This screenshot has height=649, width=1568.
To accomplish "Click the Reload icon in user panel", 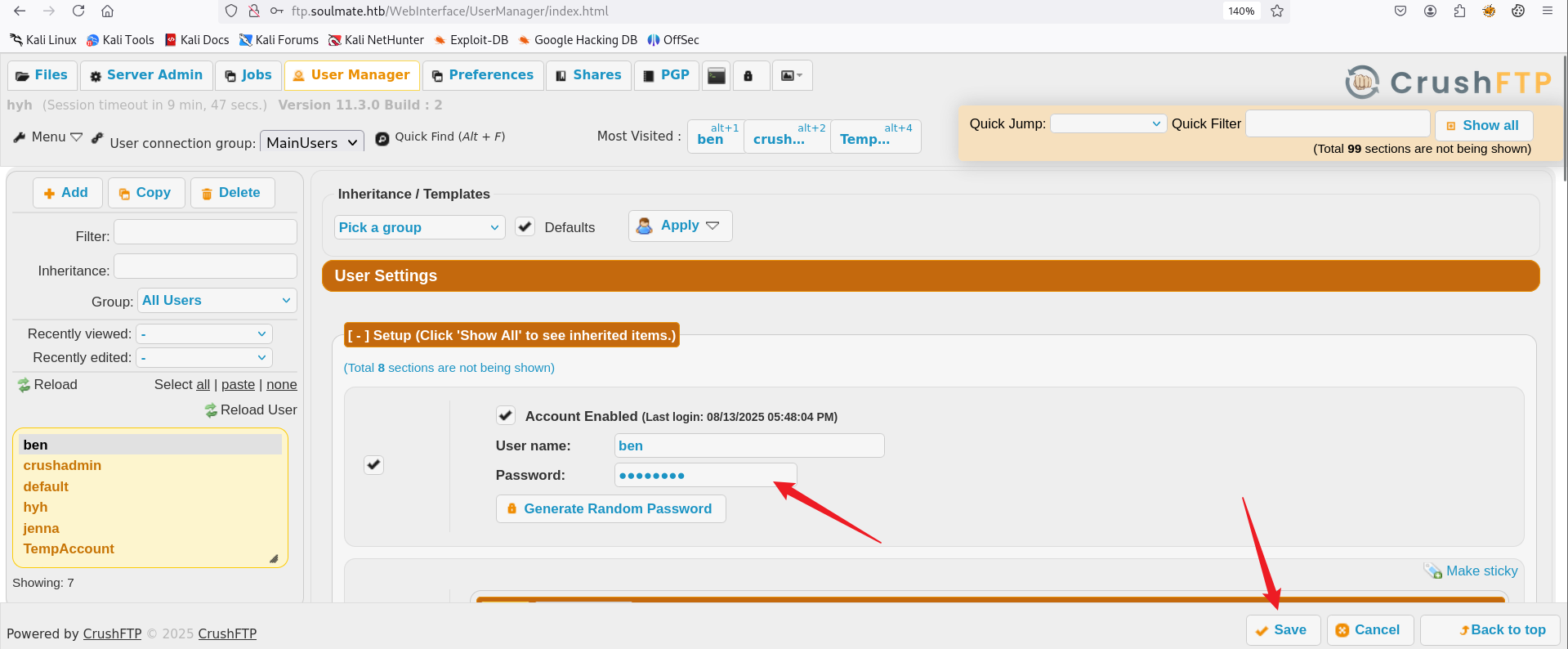I will click(24, 385).
